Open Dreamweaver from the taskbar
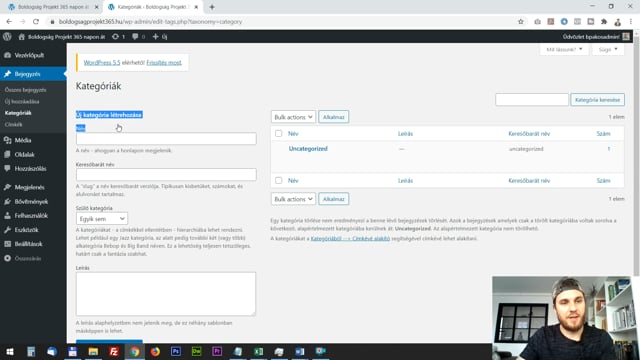Image resolution: width=640 pixels, height=360 pixels. [196, 351]
